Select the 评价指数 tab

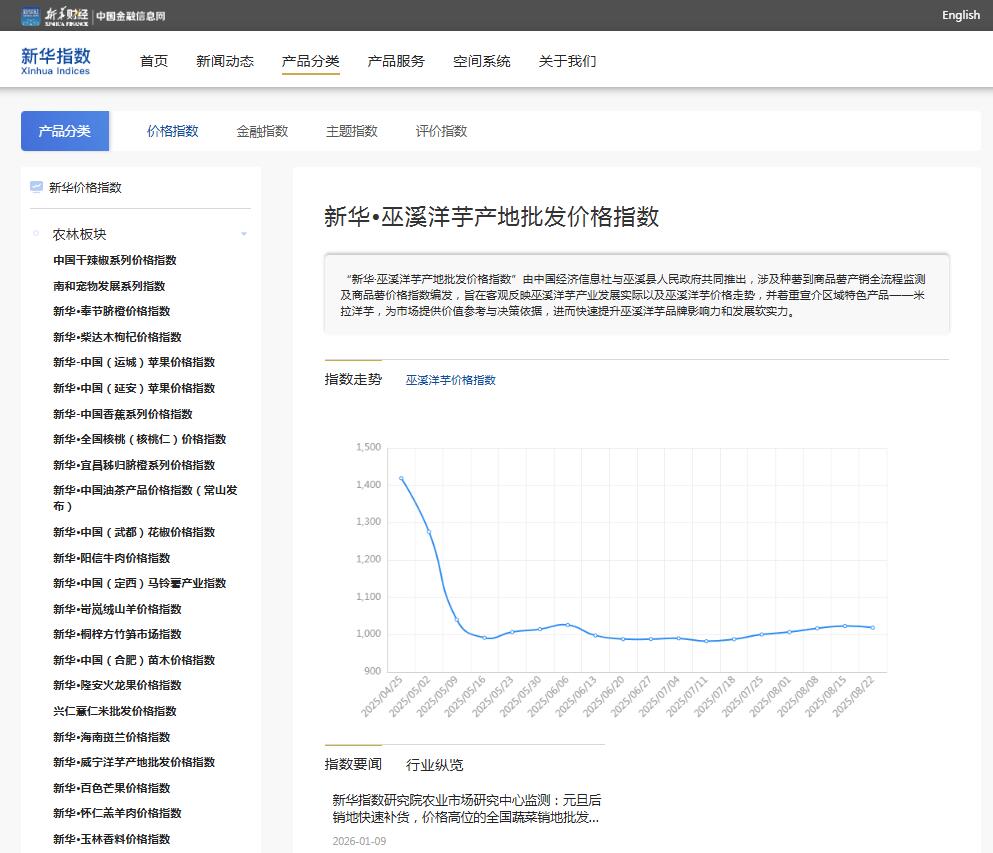point(441,131)
